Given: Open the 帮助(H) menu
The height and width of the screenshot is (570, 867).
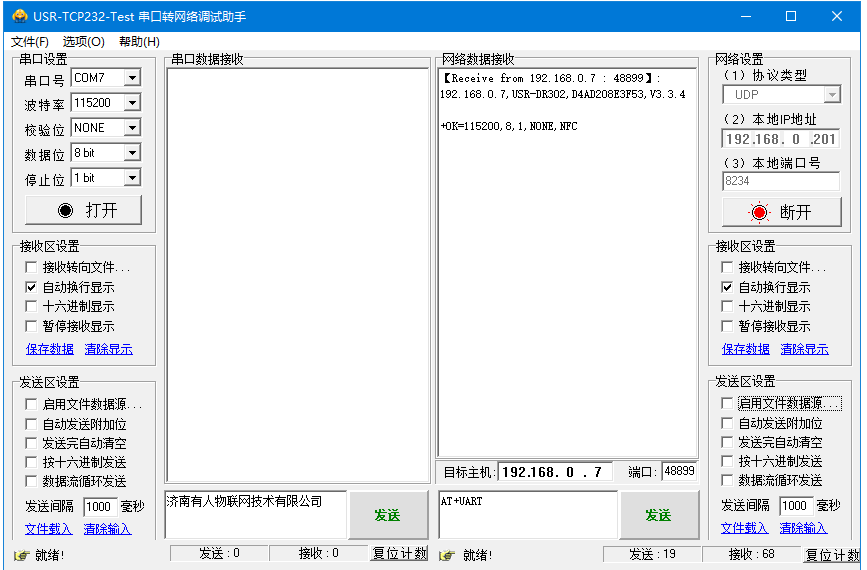Looking at the screenshot, I should 139,41.
